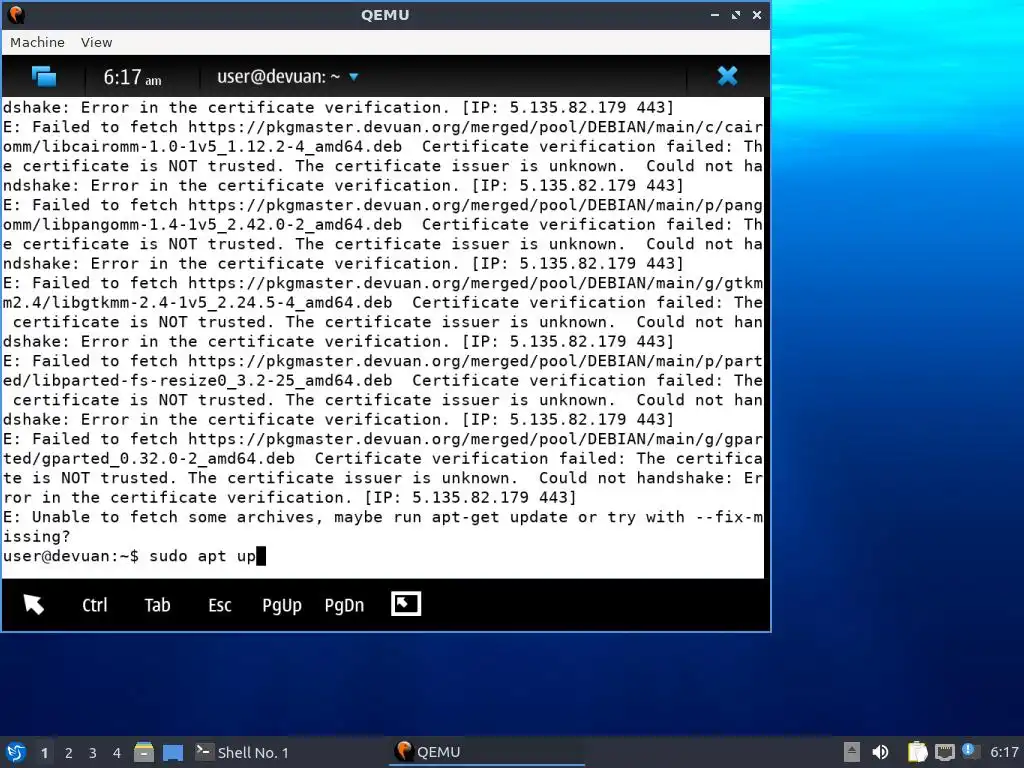Click the notification info tray icon
The width and height of the screenshot is (1024, 768).
pos(970,751)
